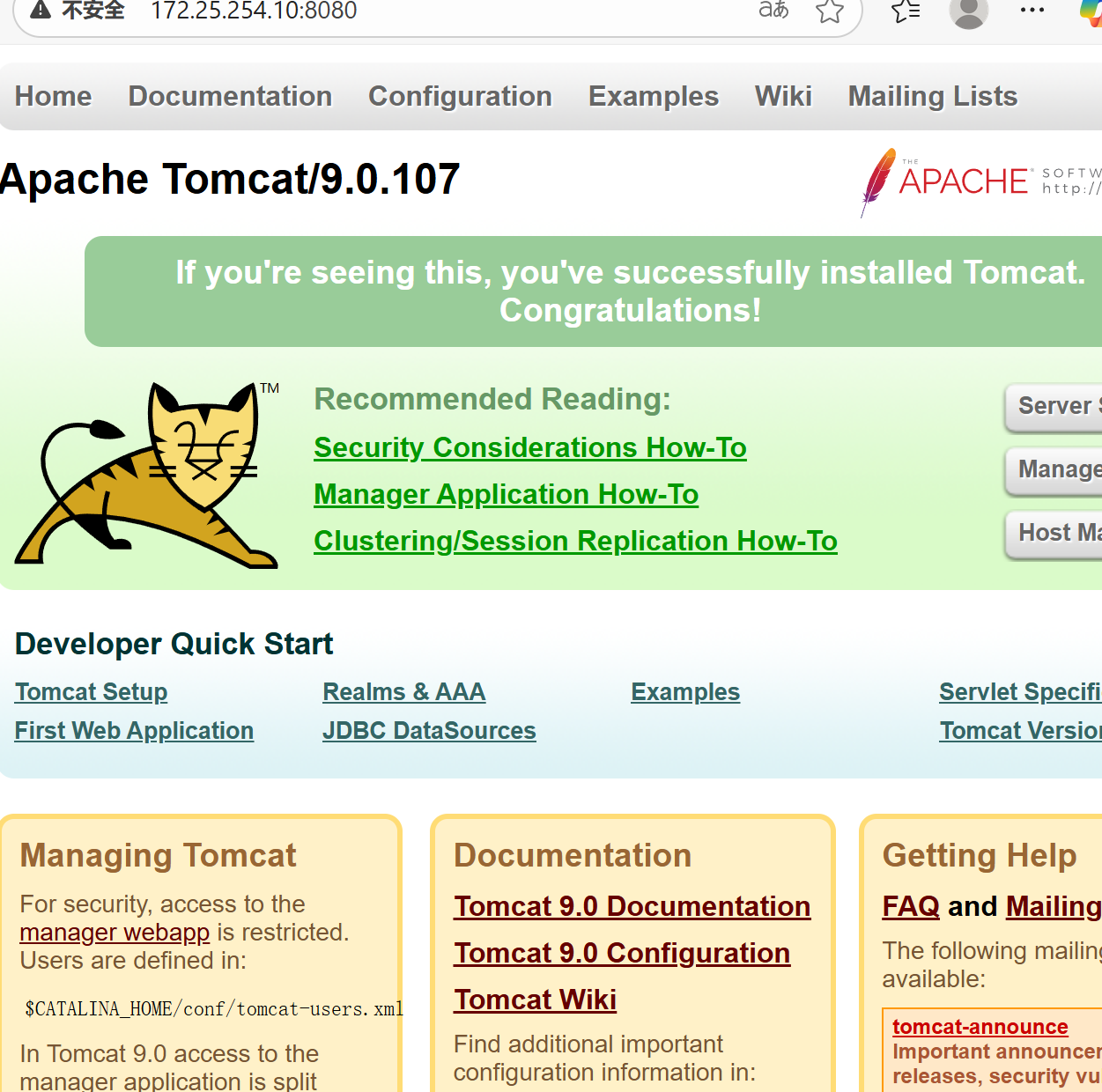Open the JDBC DataSources link

pos(430,731)
